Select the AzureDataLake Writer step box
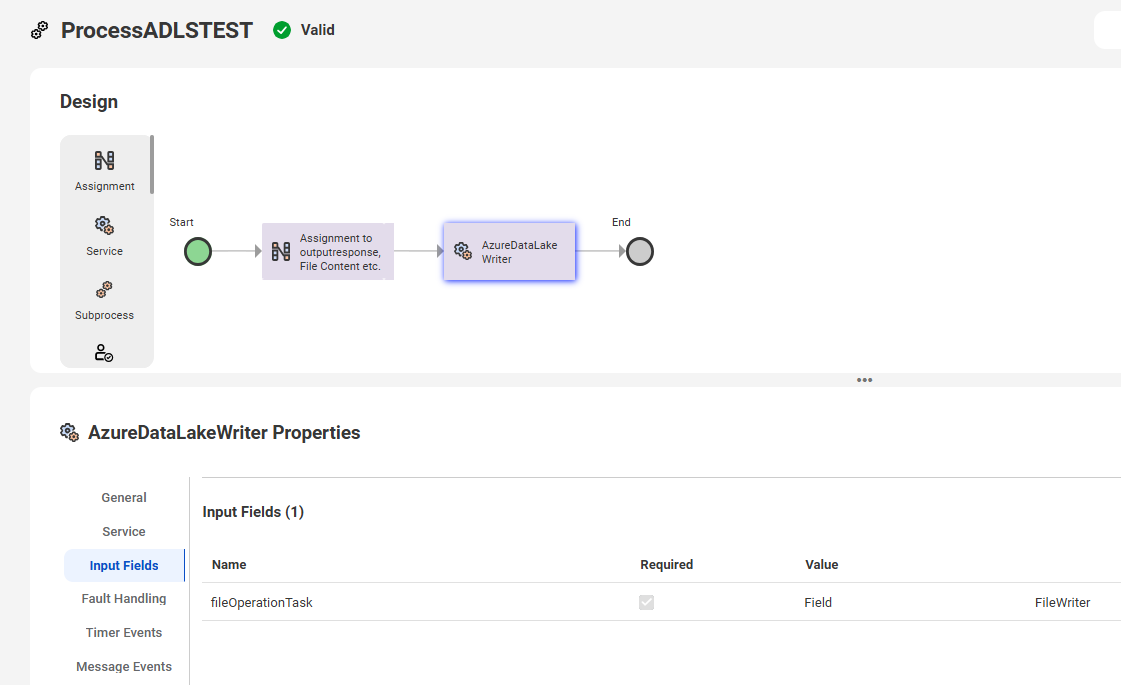Screen dimensions: 1121x685 point(509,252)
